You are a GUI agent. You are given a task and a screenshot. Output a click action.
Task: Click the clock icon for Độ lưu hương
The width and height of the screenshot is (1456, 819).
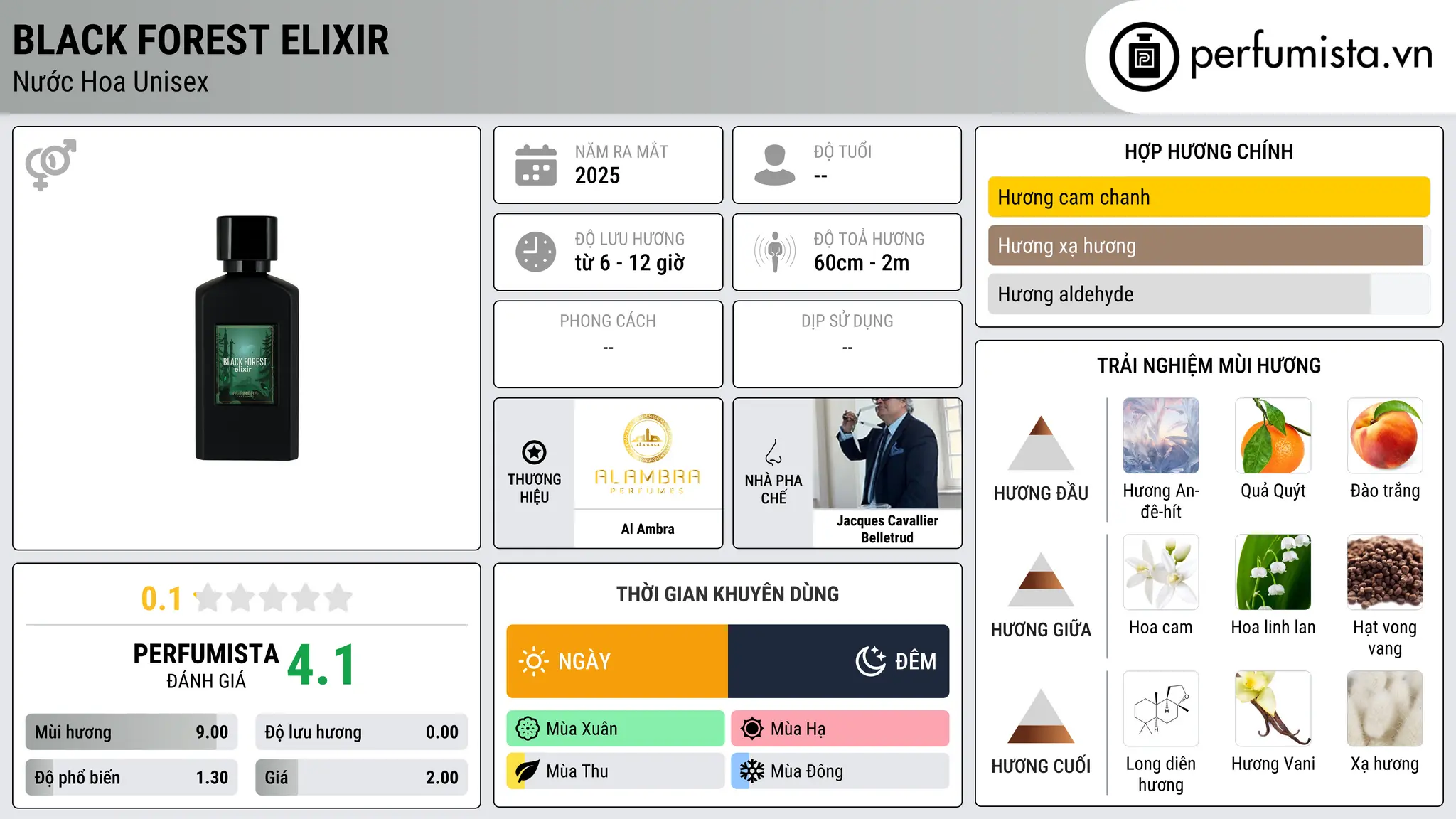536,252
